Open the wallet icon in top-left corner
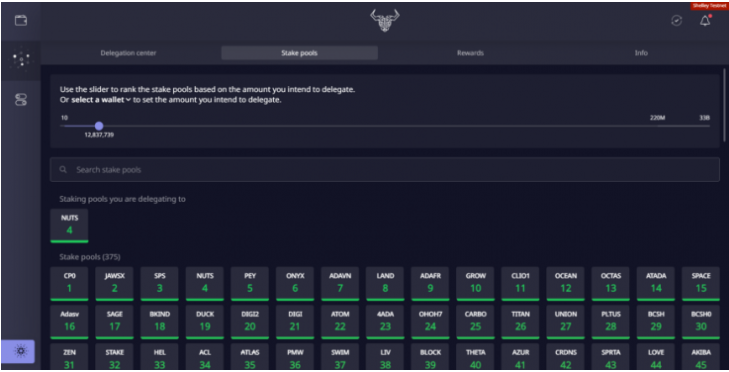This screenshot has height=372, width=729. (21, 20)
